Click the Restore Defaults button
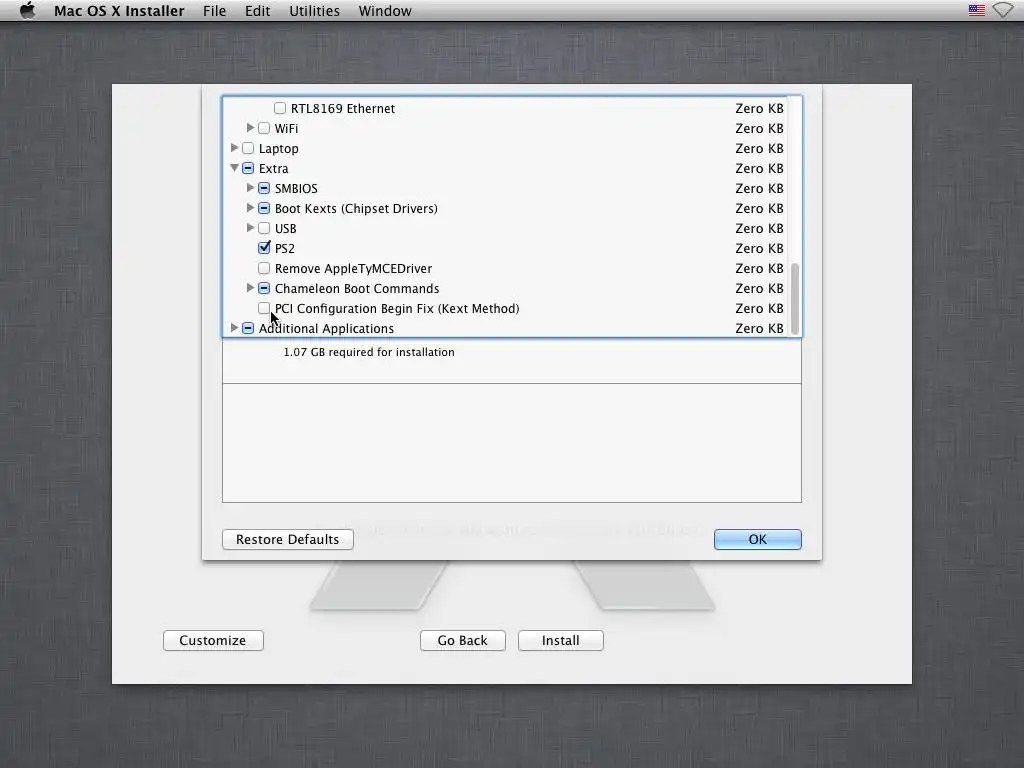The image size is (1024, 768). (287, 539)
